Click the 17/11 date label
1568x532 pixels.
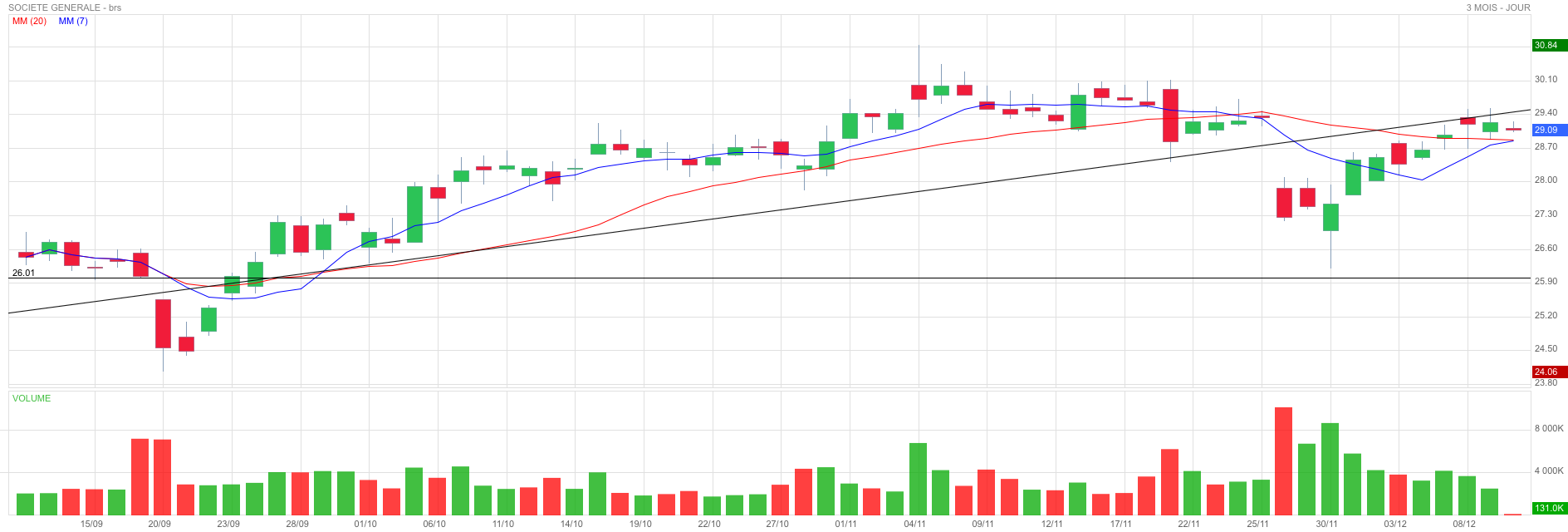click(1121, 524)
